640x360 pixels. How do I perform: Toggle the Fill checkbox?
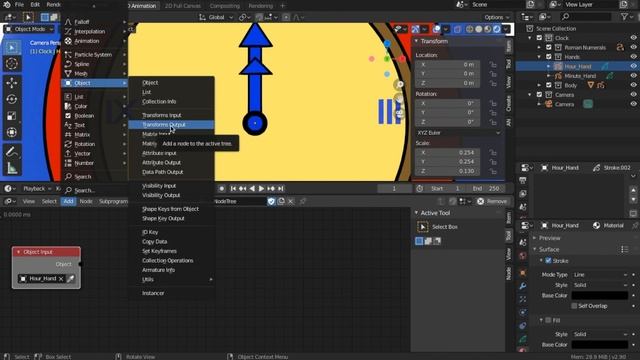point(548,320)
